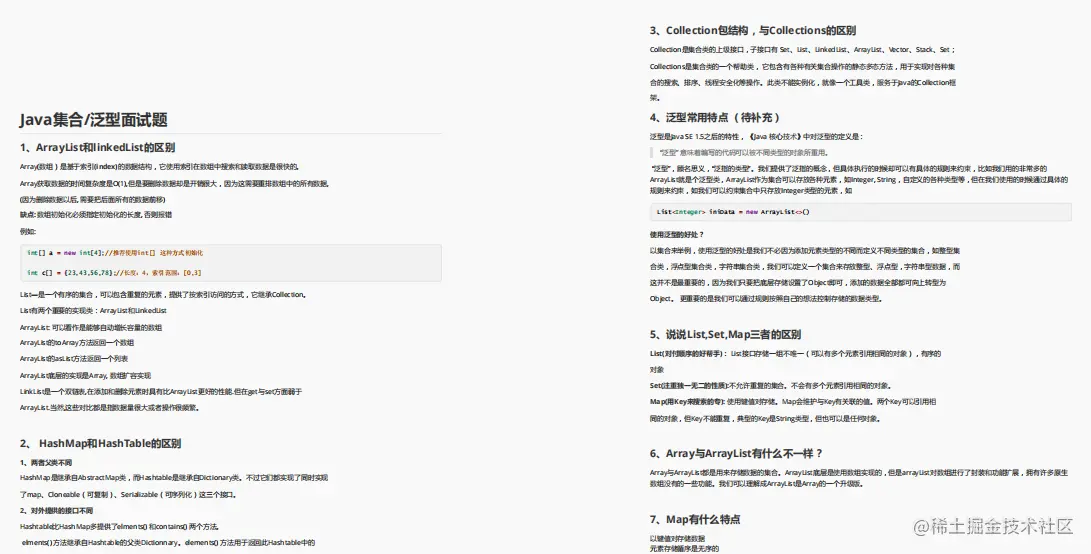Select the line starting "HashMap是继承自AbstractMap类"
This screenshot has width=1091, height=554.
click(174, 477)
